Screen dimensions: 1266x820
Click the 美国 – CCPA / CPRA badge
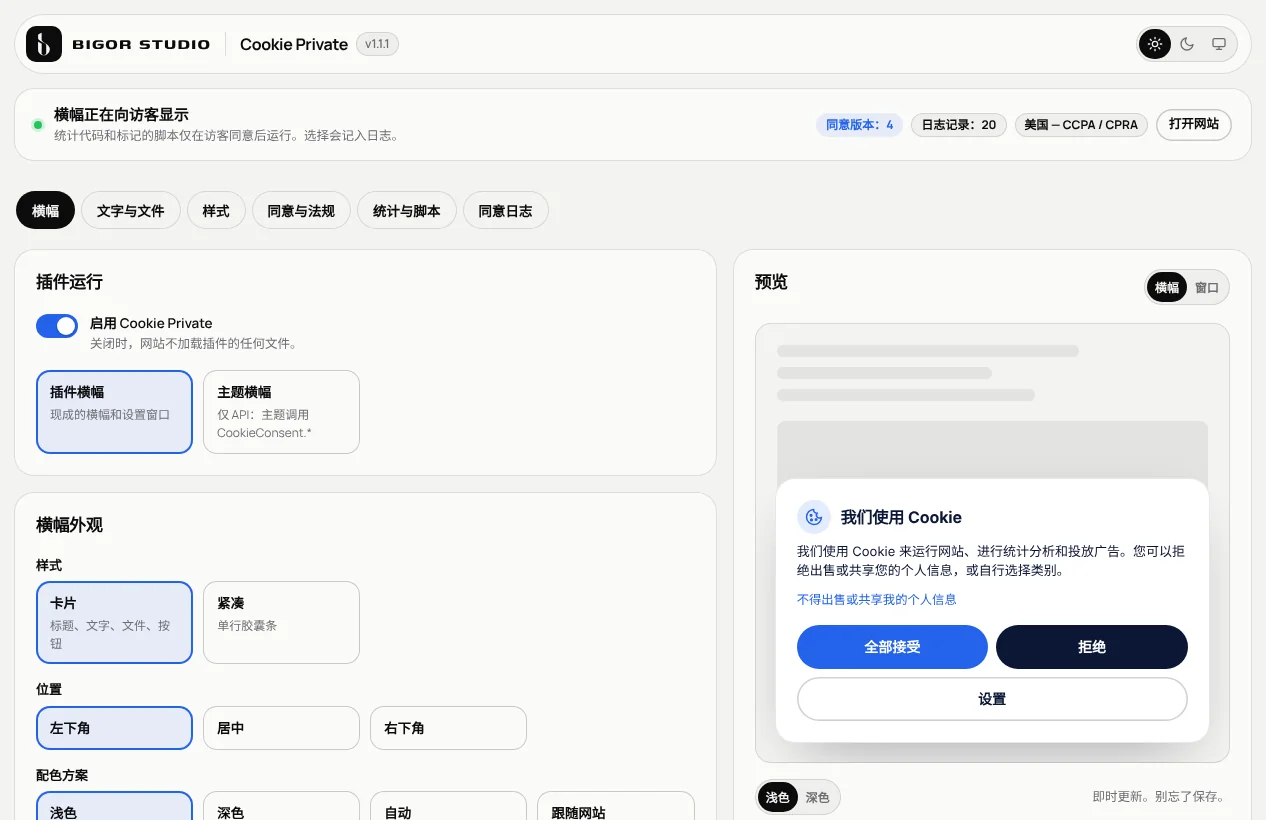click(x=1081, y=125)
